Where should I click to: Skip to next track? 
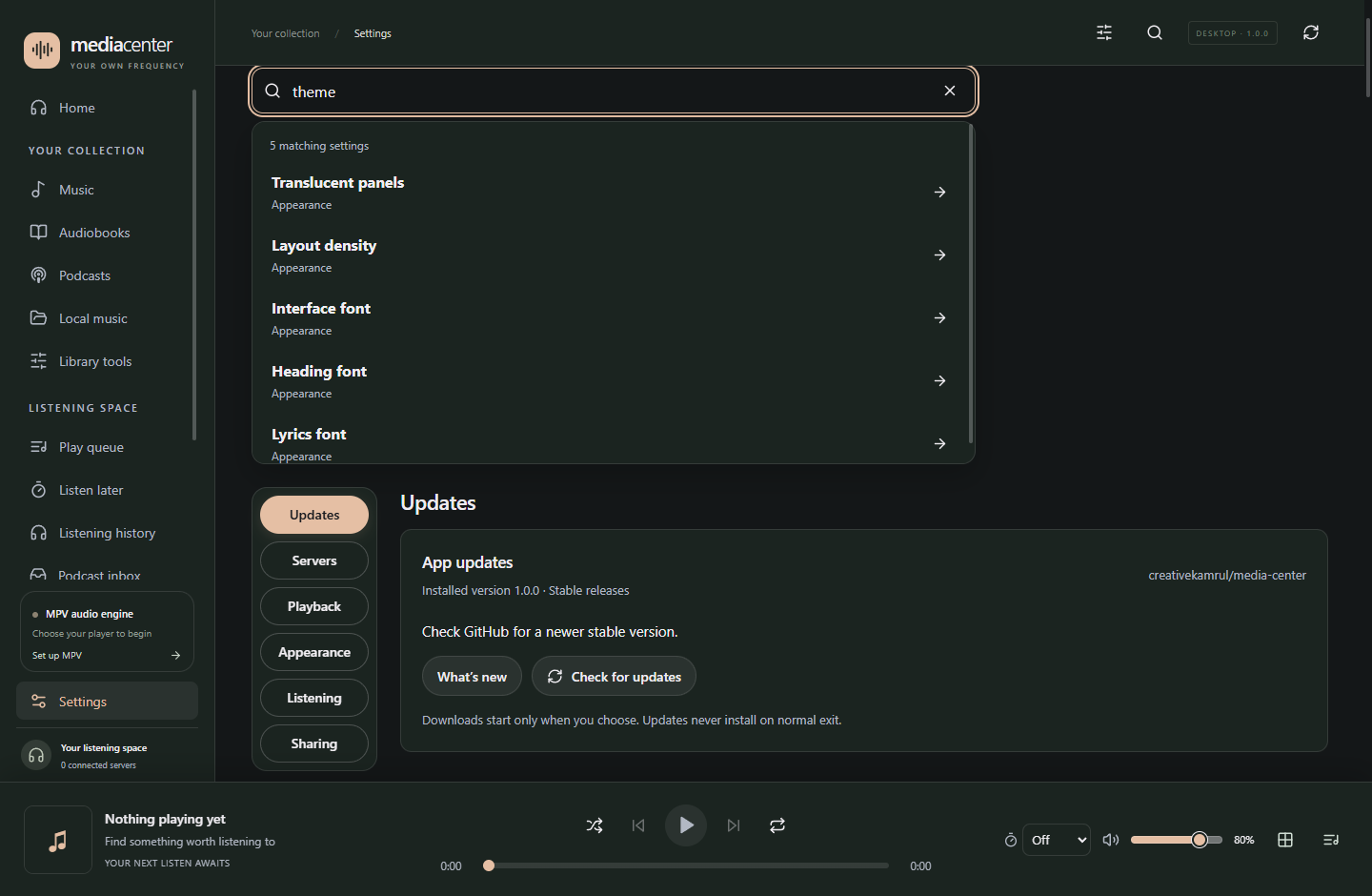tap(734, 825)
